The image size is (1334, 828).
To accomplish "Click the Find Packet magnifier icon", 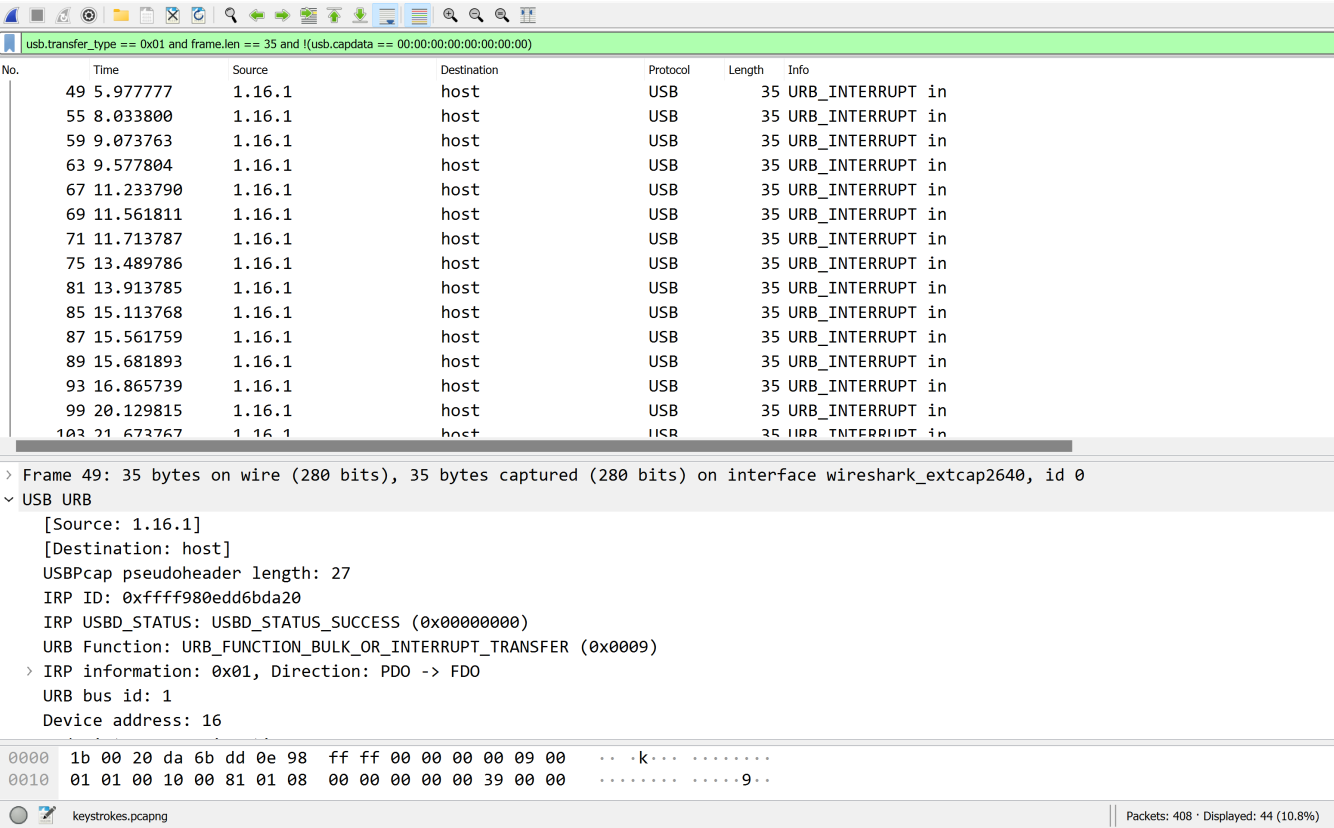I will [231, 15].
